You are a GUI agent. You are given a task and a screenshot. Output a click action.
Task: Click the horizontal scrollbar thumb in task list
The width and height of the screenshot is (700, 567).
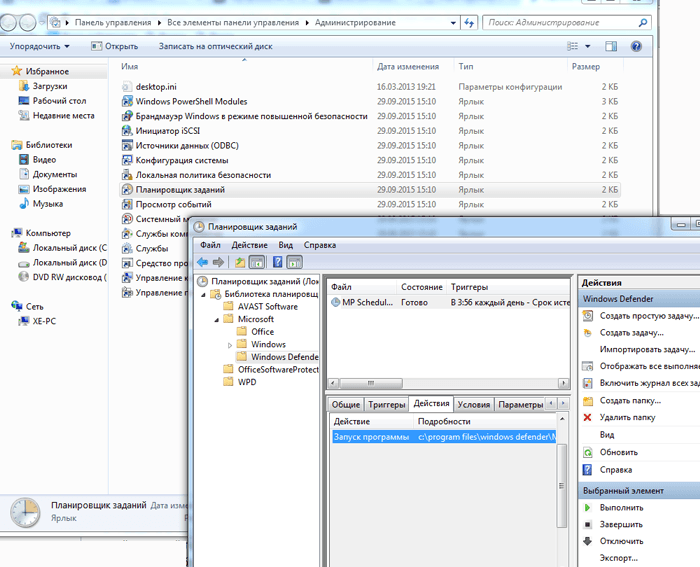(x=371, y=383)
